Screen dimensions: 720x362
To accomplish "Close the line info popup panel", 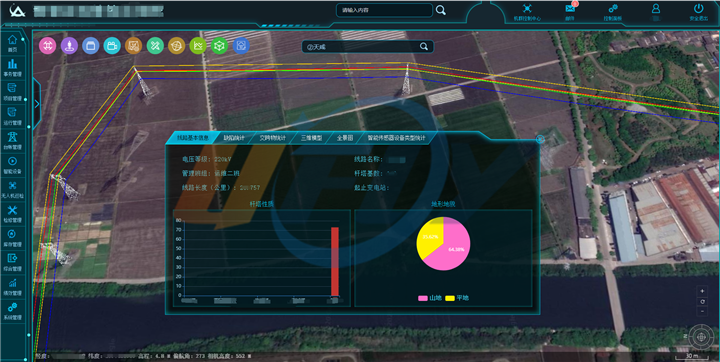I will click(x=540, y=139).
